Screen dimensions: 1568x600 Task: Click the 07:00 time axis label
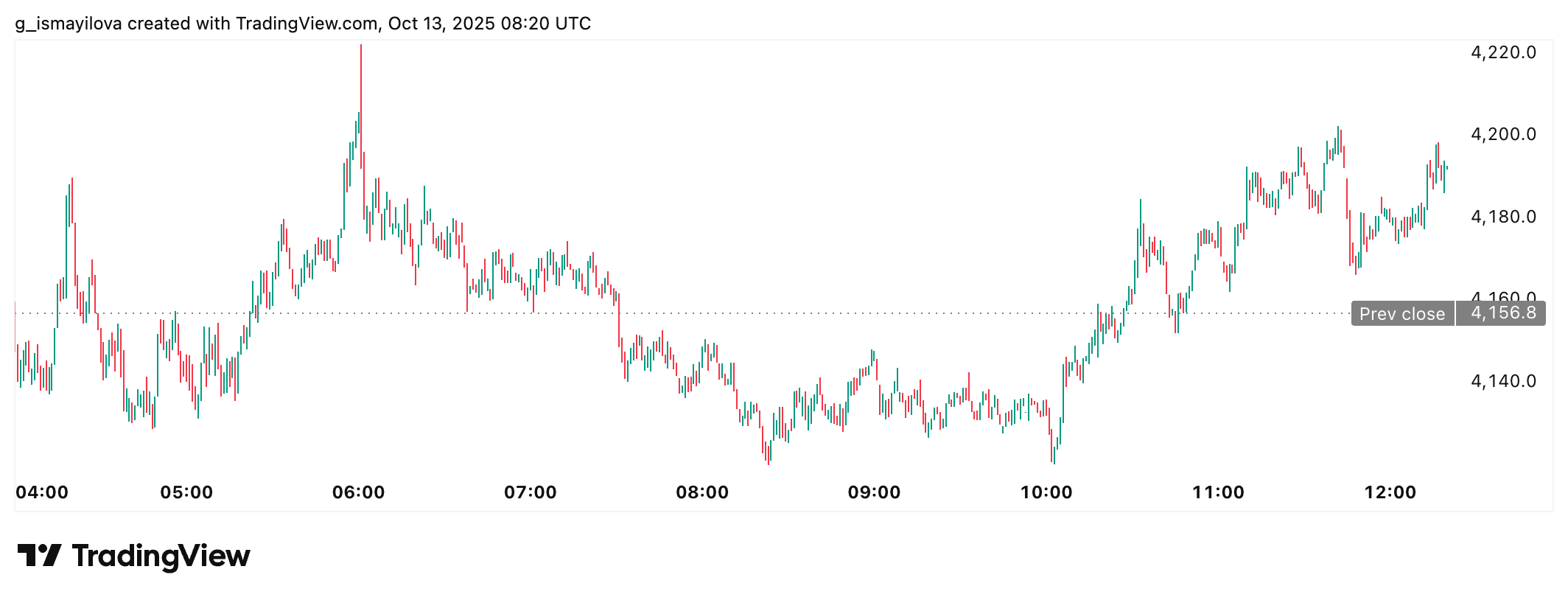(531, 492)
